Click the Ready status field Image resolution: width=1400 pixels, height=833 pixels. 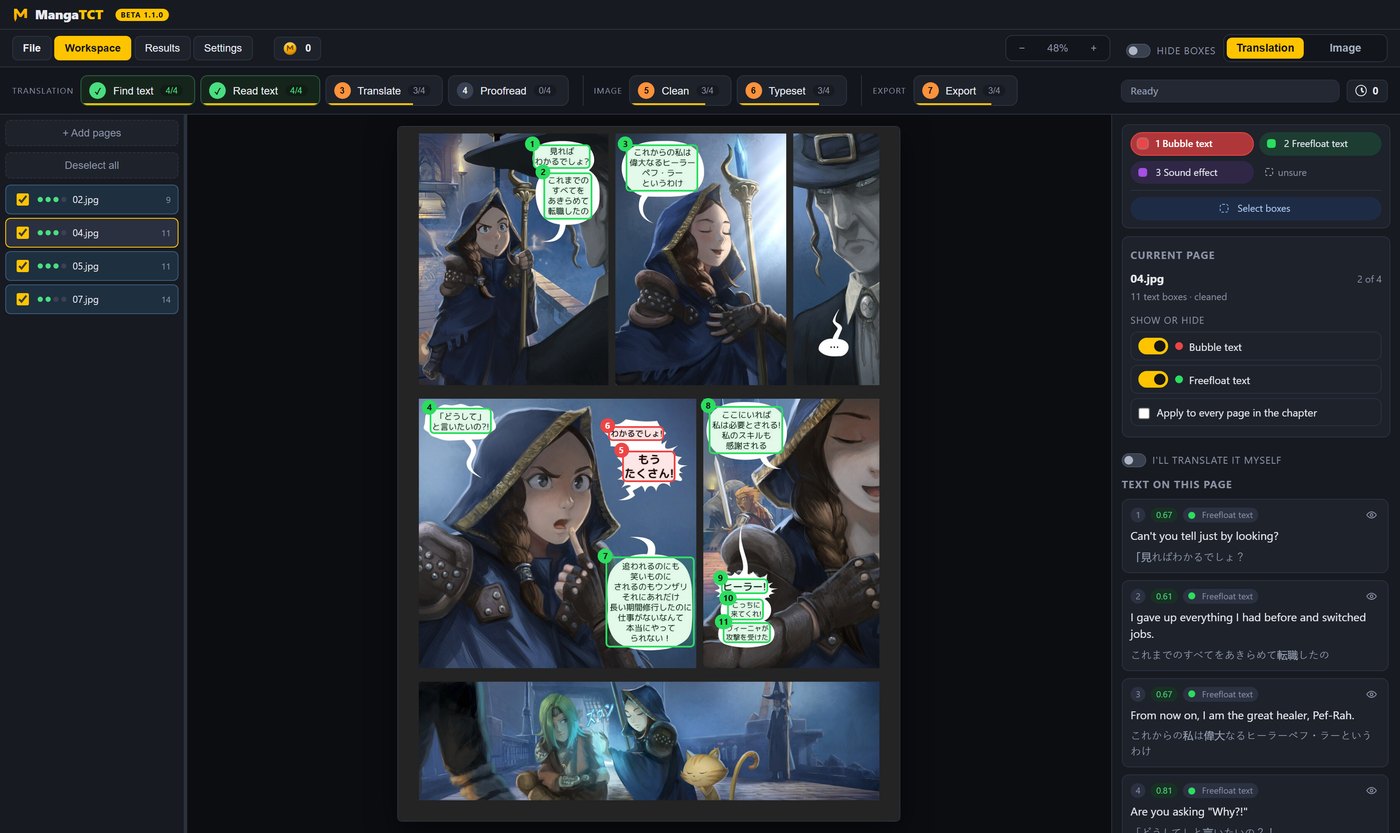pyautogui.click(x=1229, y=91)
